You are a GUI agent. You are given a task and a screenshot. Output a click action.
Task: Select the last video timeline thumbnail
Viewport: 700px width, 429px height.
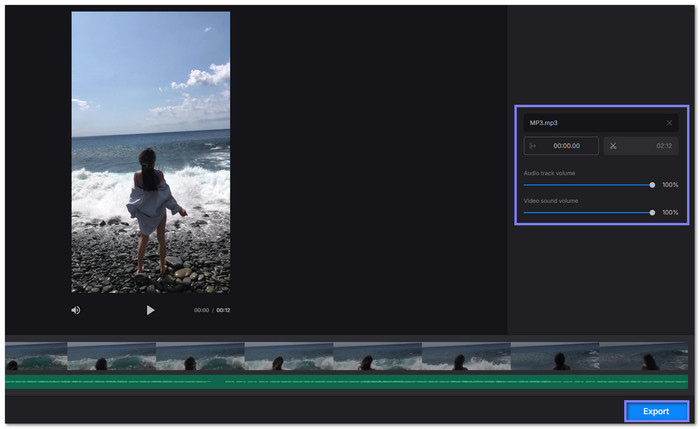pos(643,356)
